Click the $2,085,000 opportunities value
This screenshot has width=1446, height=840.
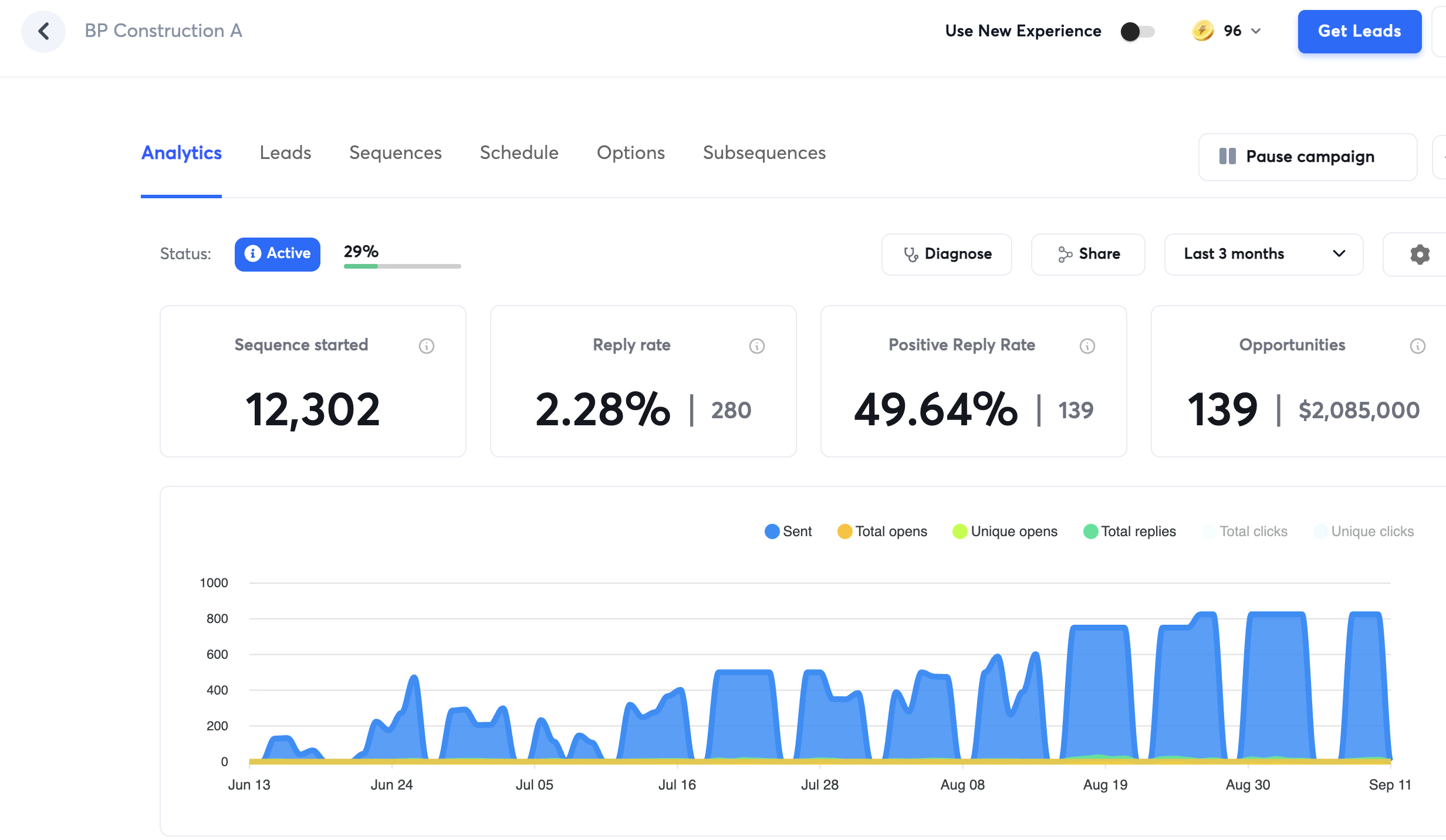(x=1359, y=411)
